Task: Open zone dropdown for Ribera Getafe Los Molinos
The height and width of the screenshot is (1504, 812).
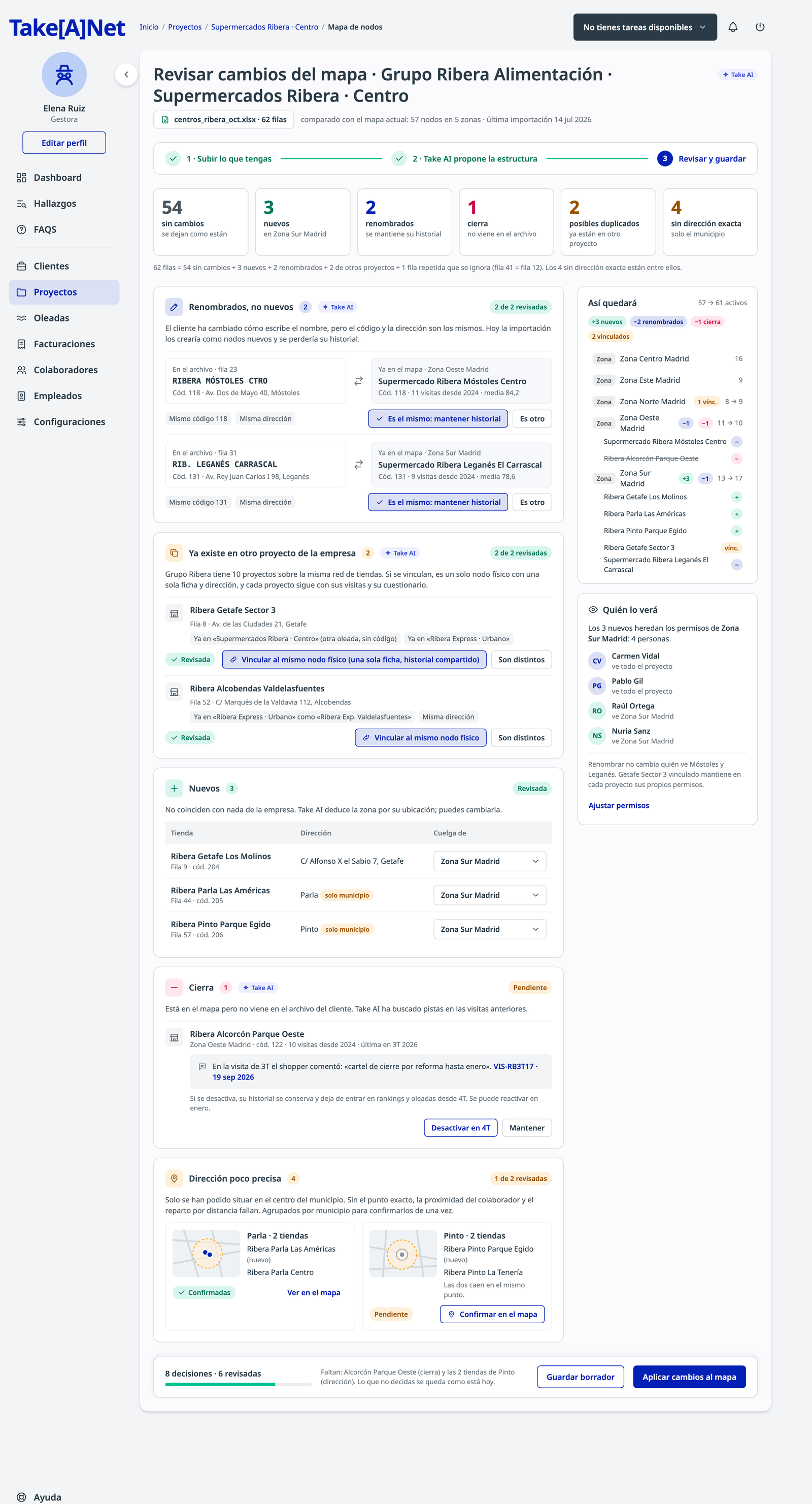Action: (x=489, y=861)
